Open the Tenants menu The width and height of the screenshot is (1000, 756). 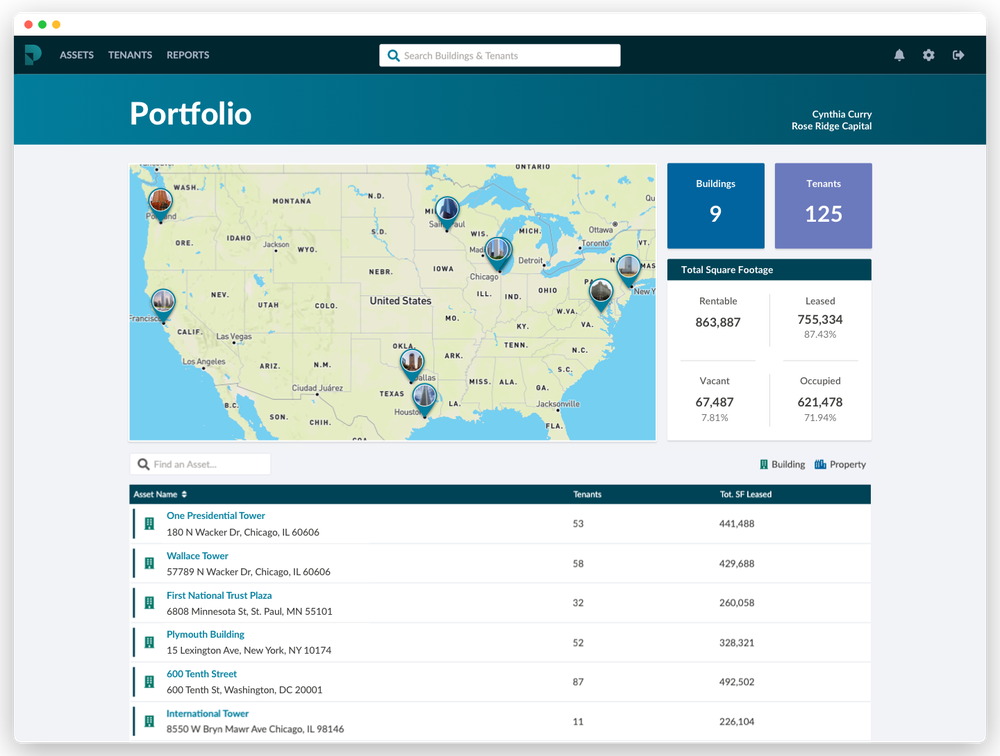pyautogui.click(x=130, y=55)
